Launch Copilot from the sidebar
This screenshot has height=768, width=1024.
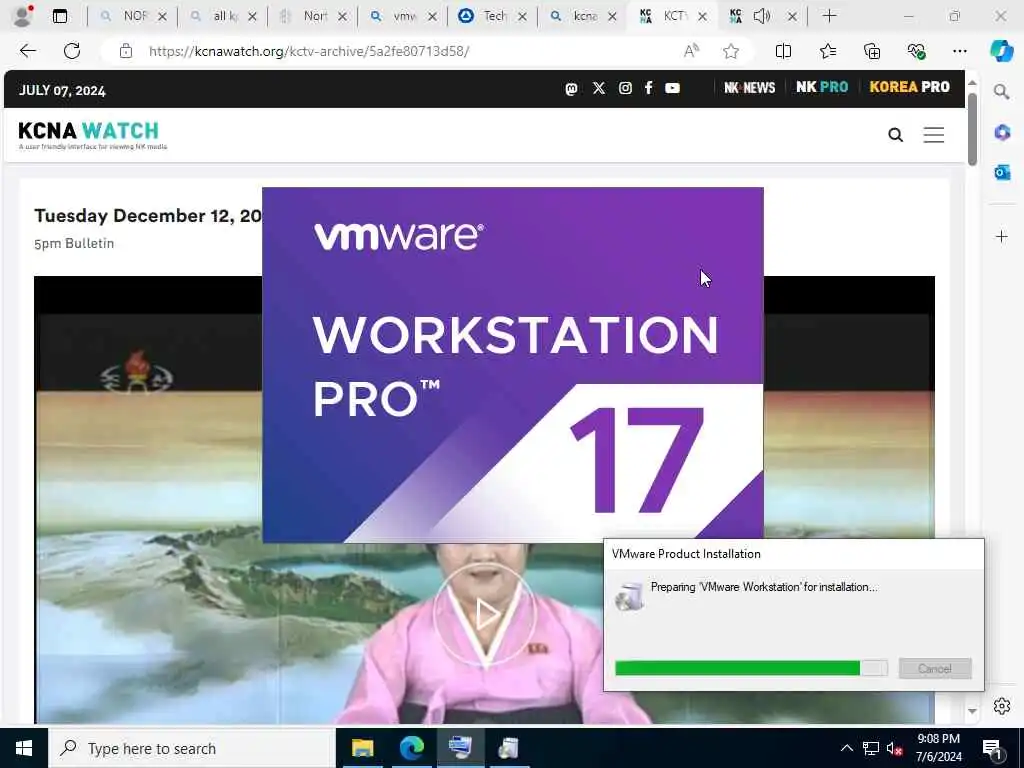click(1001, 51)
